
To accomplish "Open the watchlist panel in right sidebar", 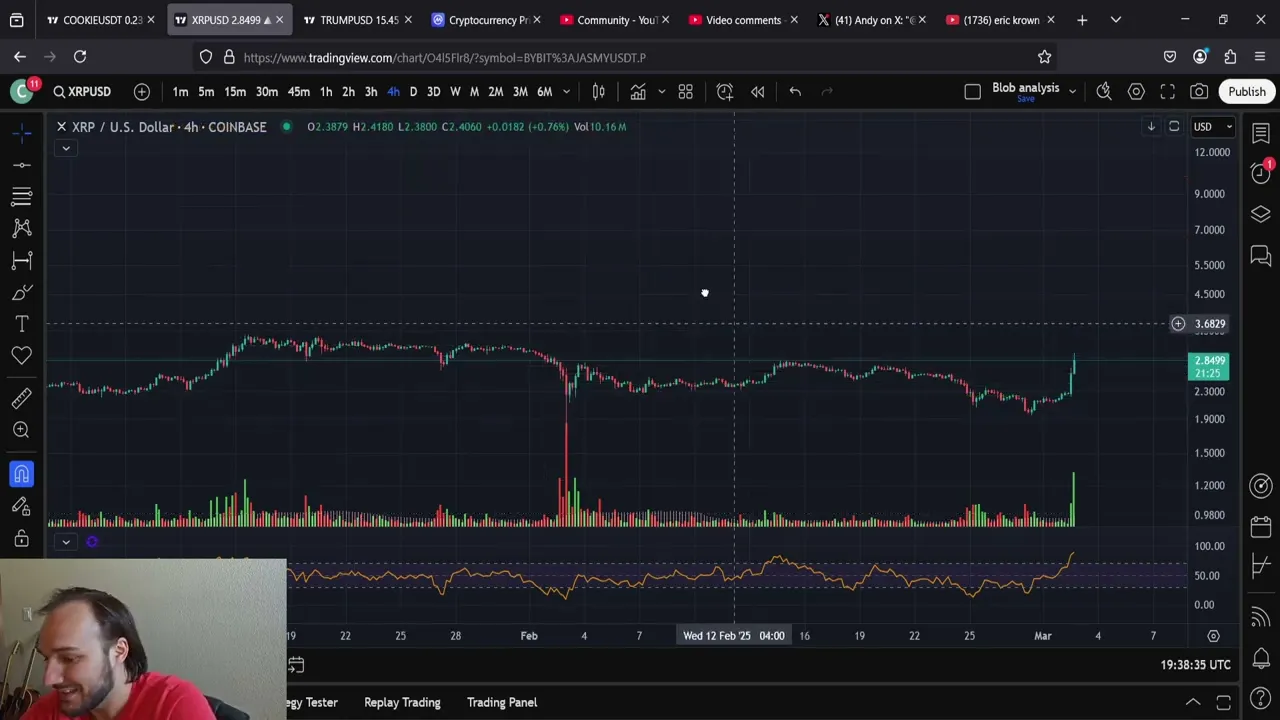I will (x=1261, y=132).
